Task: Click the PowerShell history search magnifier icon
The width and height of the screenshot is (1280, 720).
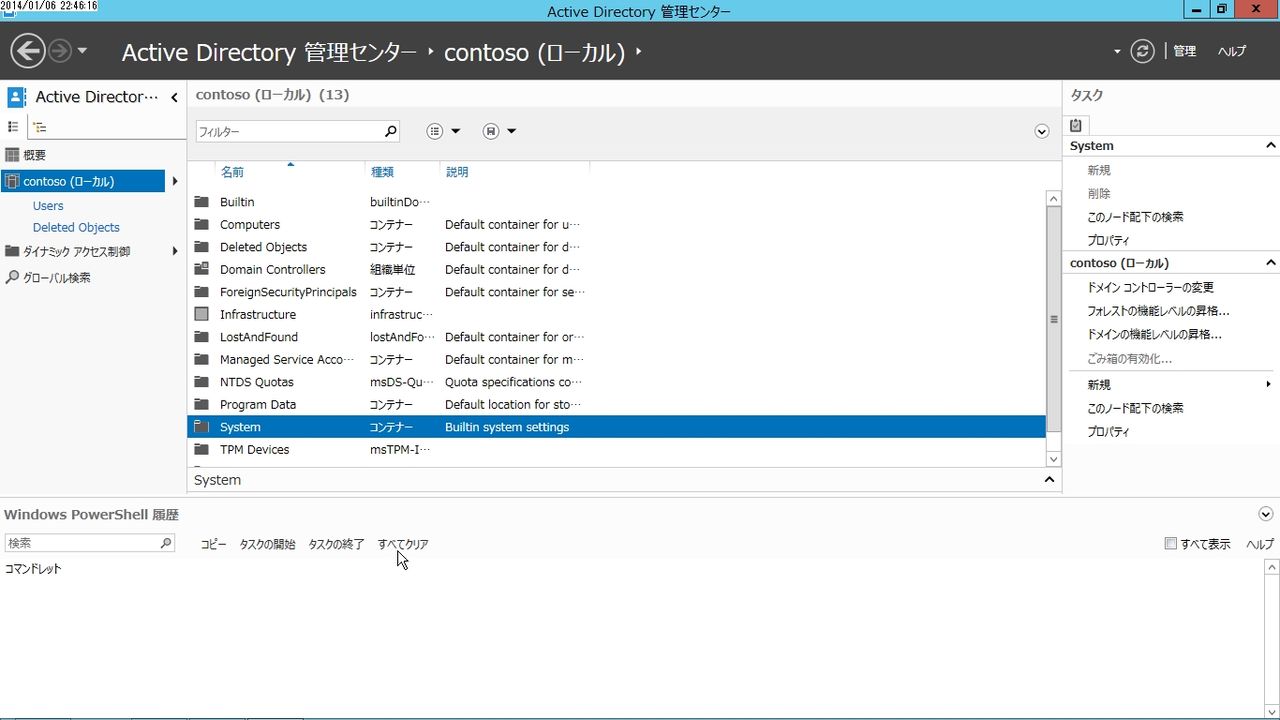Action: 166,543
